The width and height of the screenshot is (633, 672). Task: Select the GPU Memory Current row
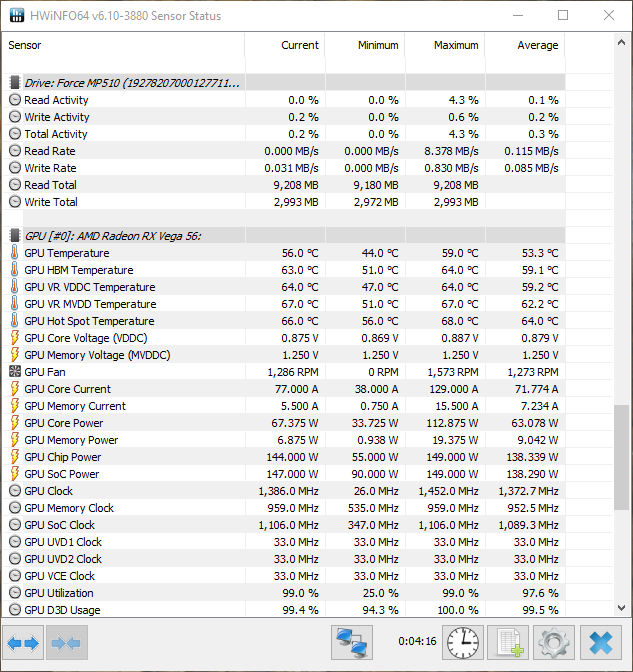pyautogui.click(x=284, y=406)
